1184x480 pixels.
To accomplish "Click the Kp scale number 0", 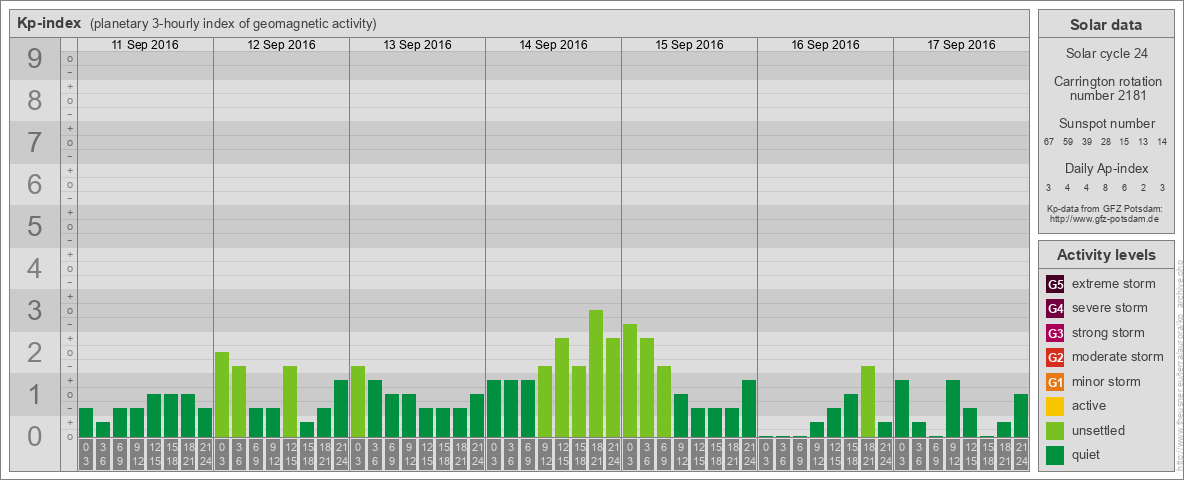I will point(35,435).
